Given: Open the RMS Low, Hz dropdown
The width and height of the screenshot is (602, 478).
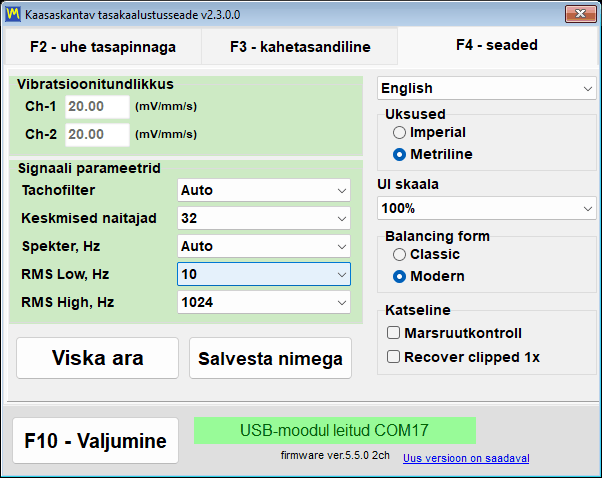Looking at the screenshot, I should click(x=264, y=274).
